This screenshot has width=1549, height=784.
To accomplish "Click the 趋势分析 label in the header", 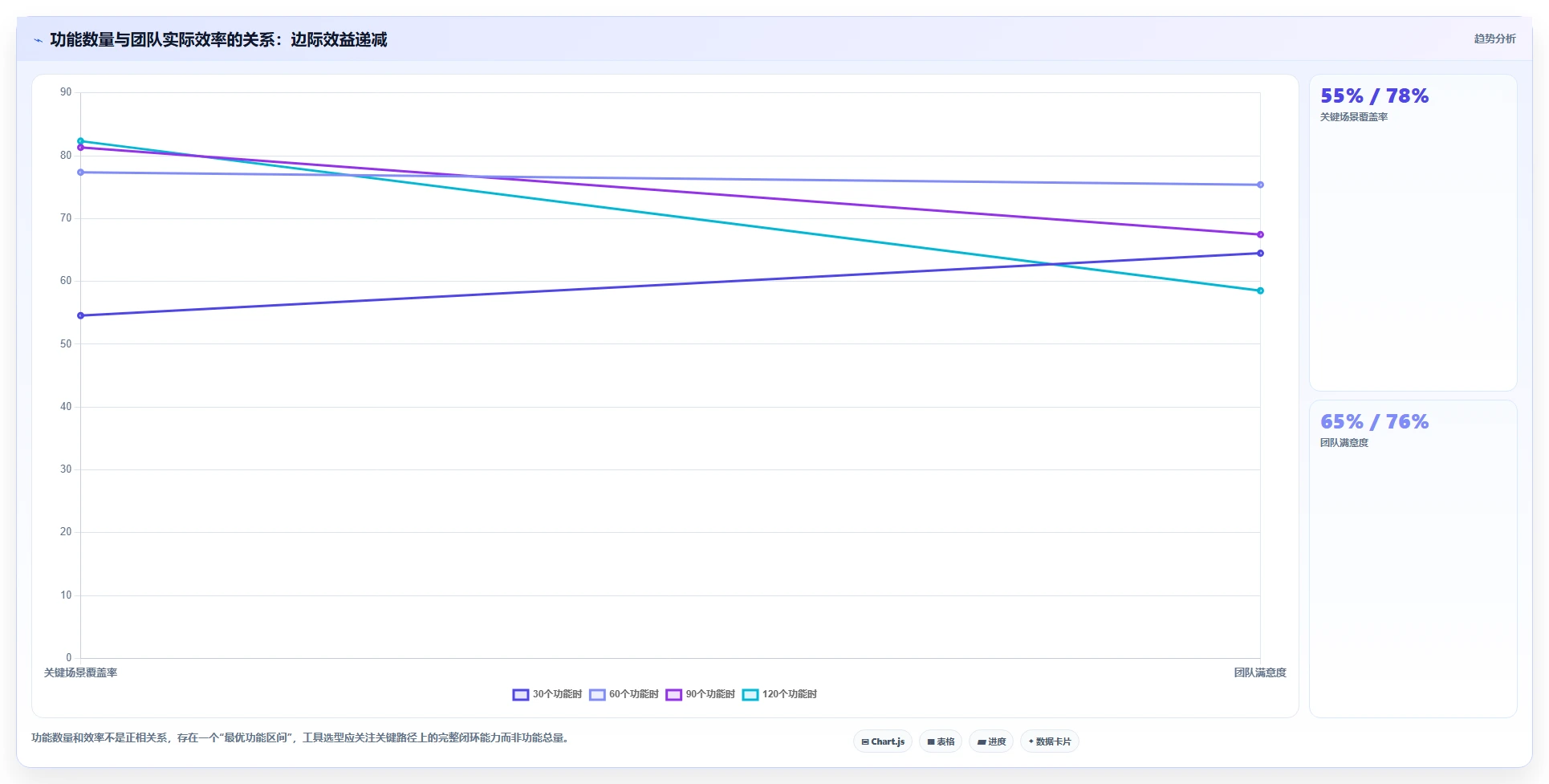I will coord(1494,39).
